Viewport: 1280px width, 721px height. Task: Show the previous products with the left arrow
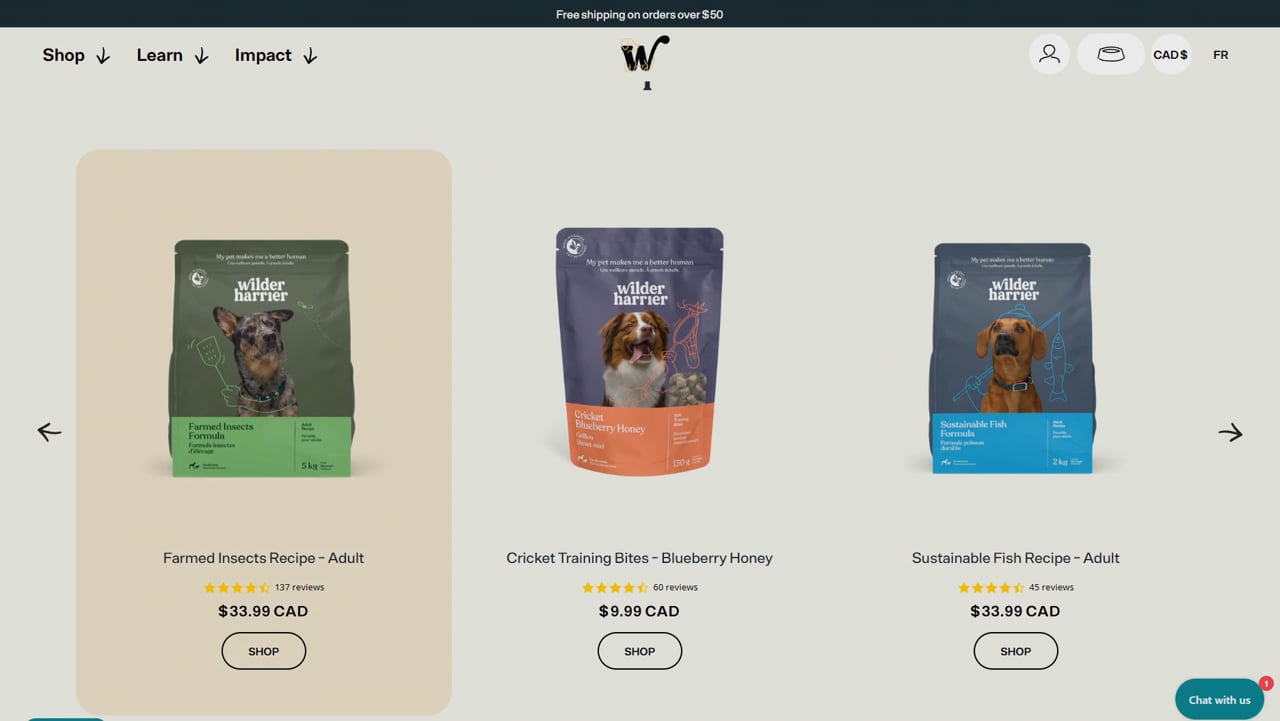(x=49, y=432)
